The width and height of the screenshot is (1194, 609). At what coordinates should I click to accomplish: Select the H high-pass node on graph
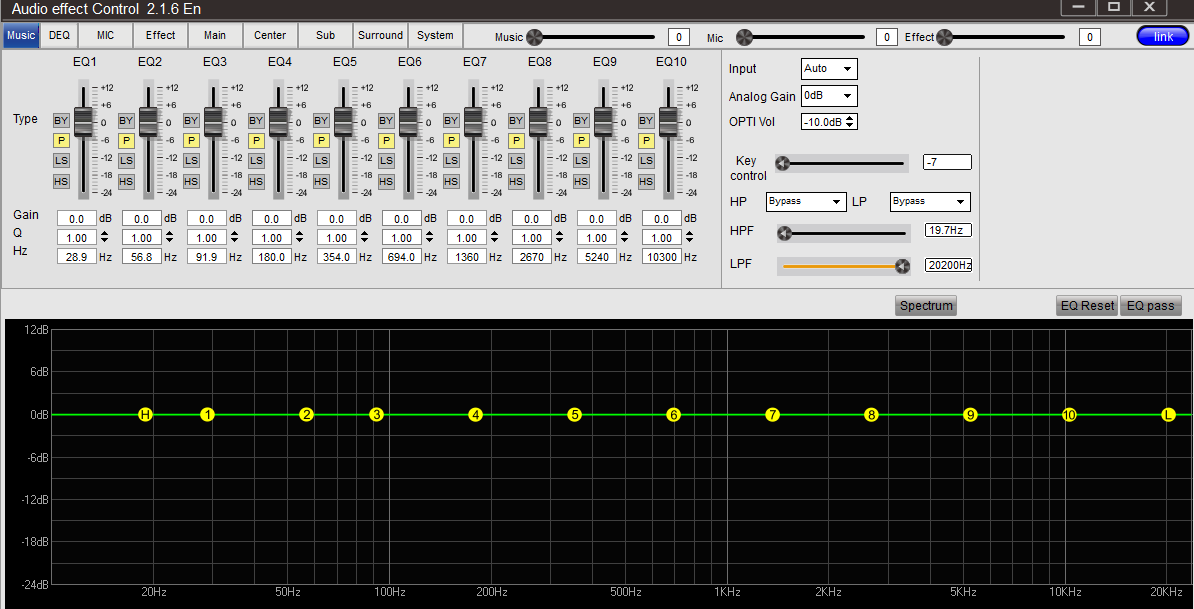pyautogui.click(x=145, y=414)
